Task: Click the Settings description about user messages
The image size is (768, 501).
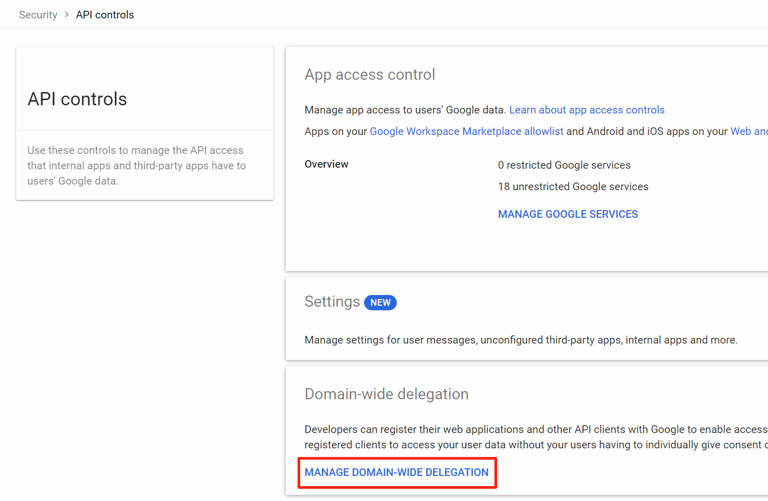Action: click(520, 340)
